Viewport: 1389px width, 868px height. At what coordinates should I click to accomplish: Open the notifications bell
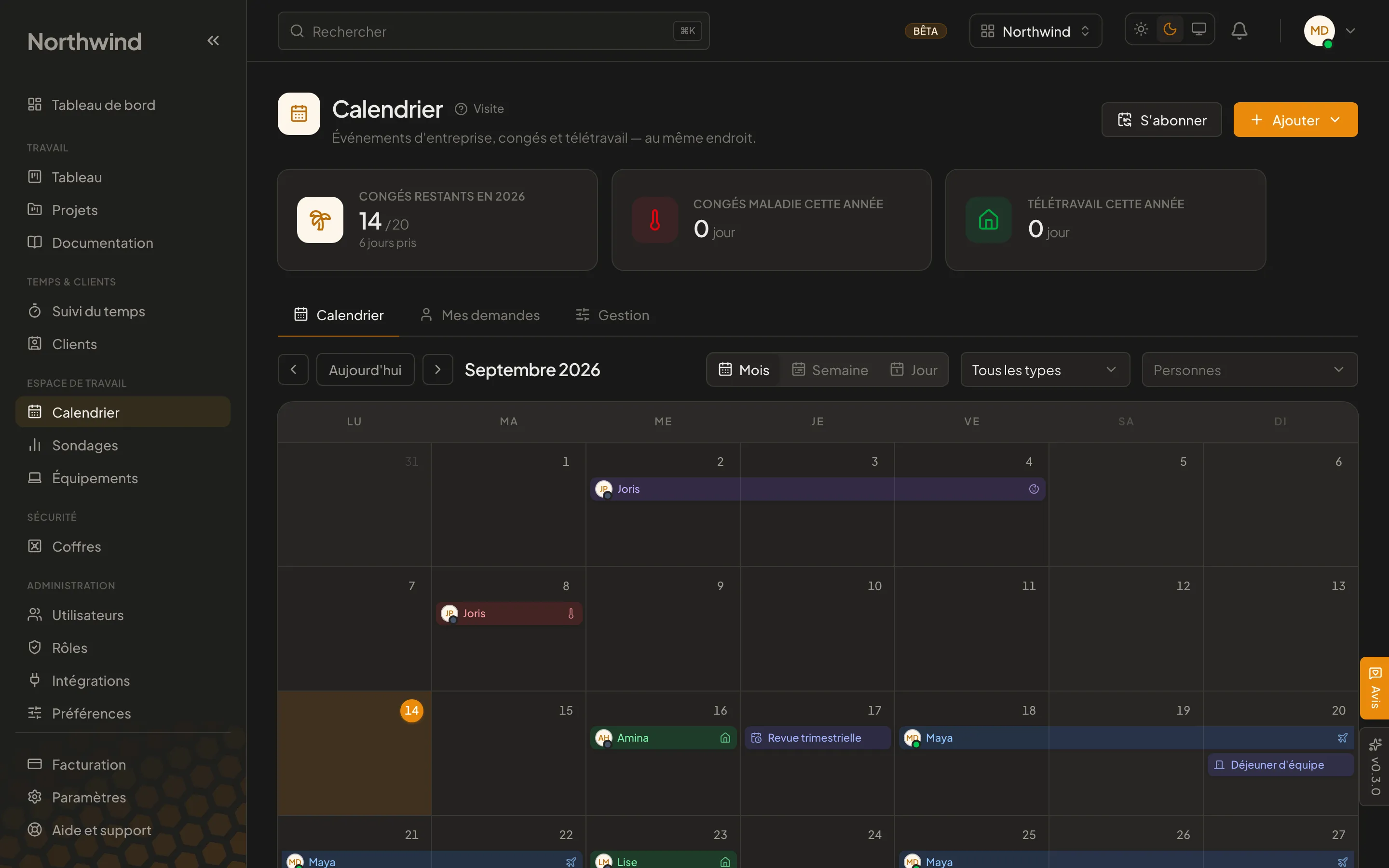1239,30
